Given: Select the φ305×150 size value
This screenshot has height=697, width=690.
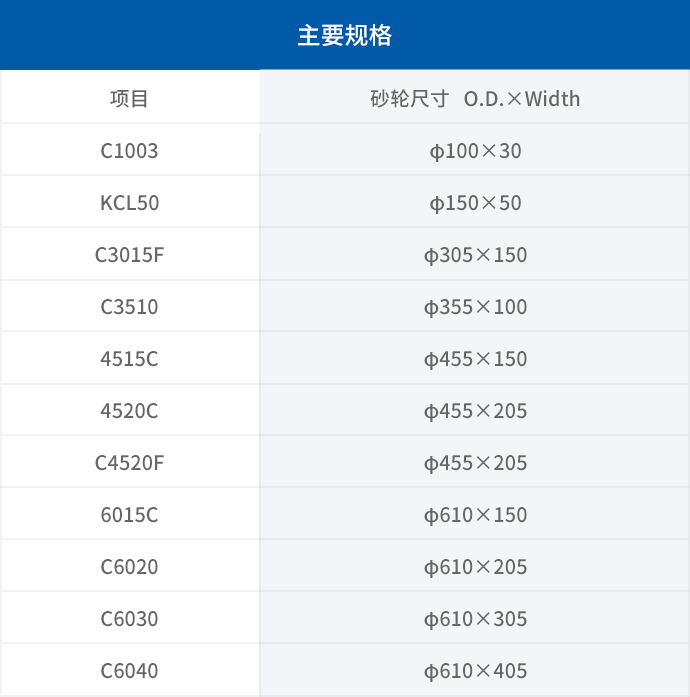Looking at the screenshot, I should click(x=475, y=256).
